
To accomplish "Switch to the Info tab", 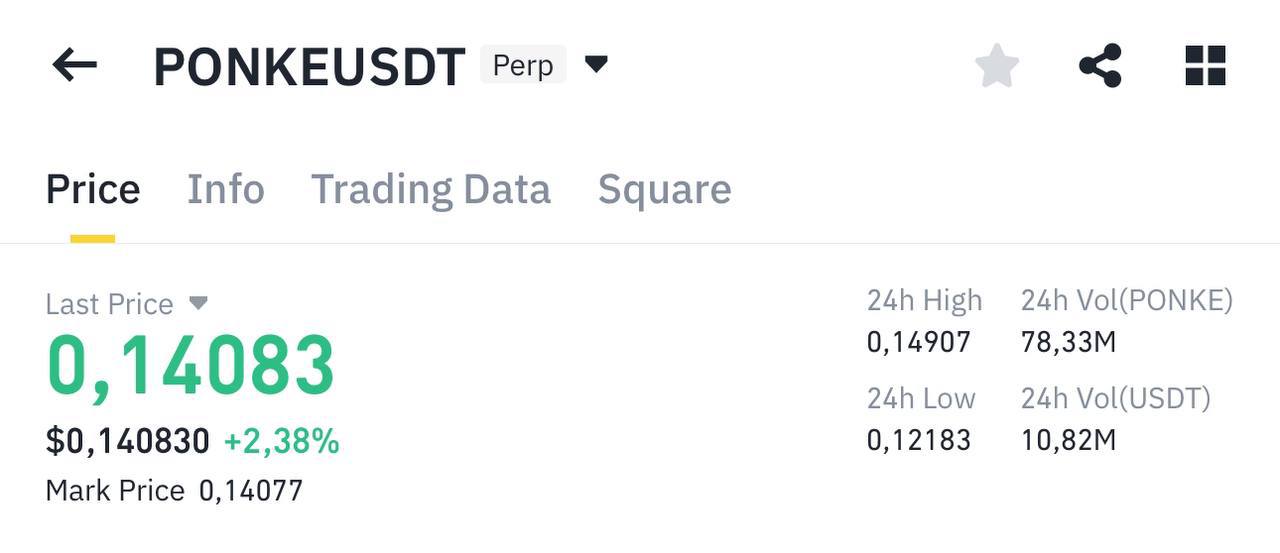I will tap(226, 189).
